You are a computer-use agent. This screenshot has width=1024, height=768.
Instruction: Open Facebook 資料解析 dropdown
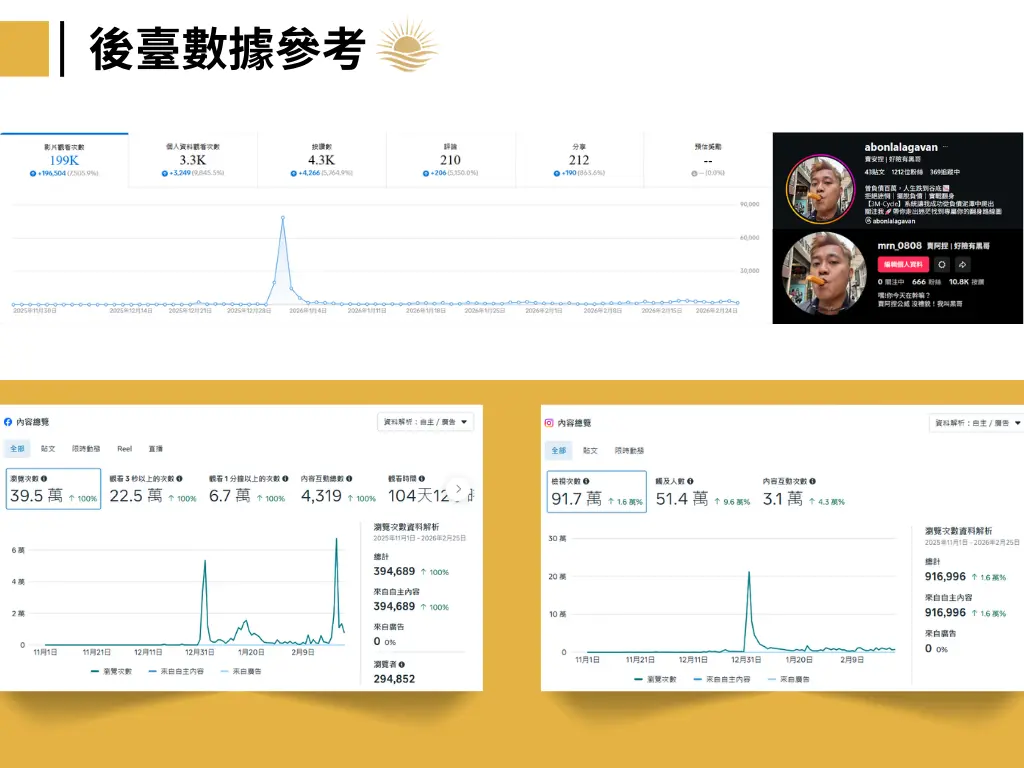tap(425, 422)
